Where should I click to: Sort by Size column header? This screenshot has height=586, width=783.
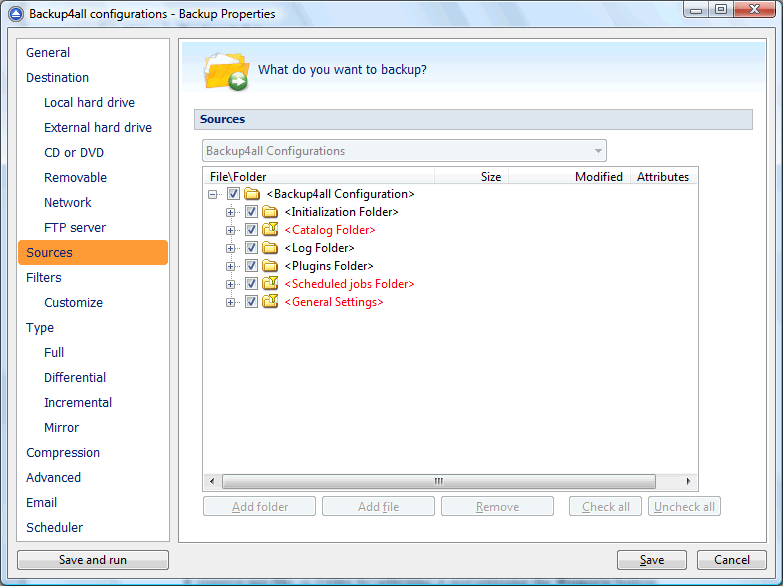pyautogui.click(x=471, y=176)
